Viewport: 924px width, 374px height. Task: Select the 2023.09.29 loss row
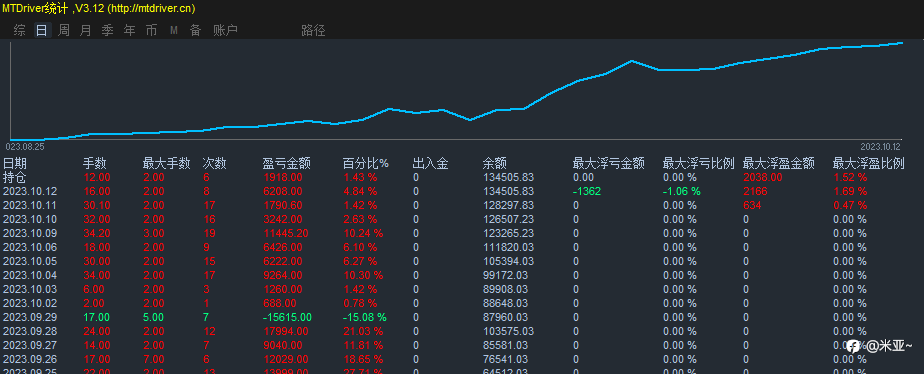click(x=462, y=317)
